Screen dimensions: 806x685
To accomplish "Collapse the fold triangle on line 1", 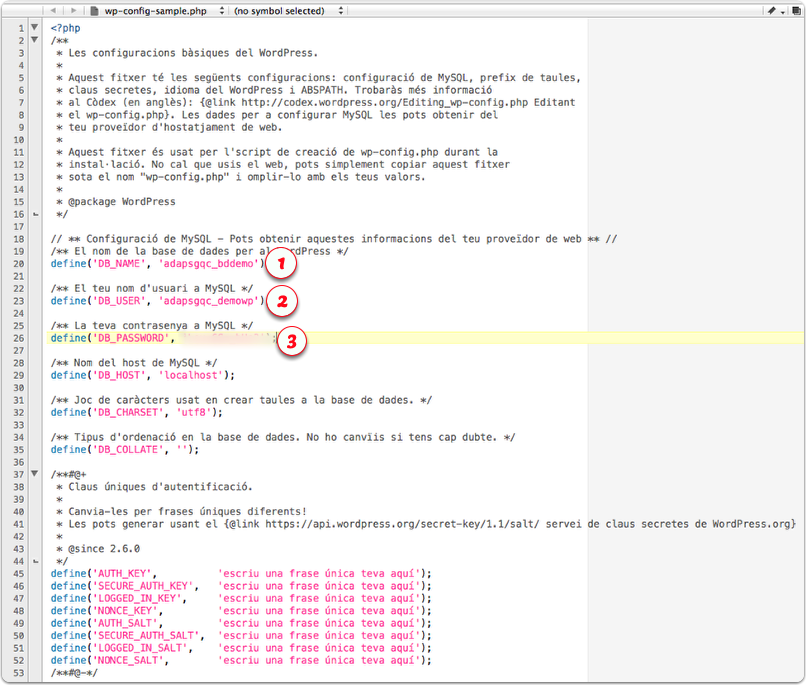I will click(x=34, y=27).
